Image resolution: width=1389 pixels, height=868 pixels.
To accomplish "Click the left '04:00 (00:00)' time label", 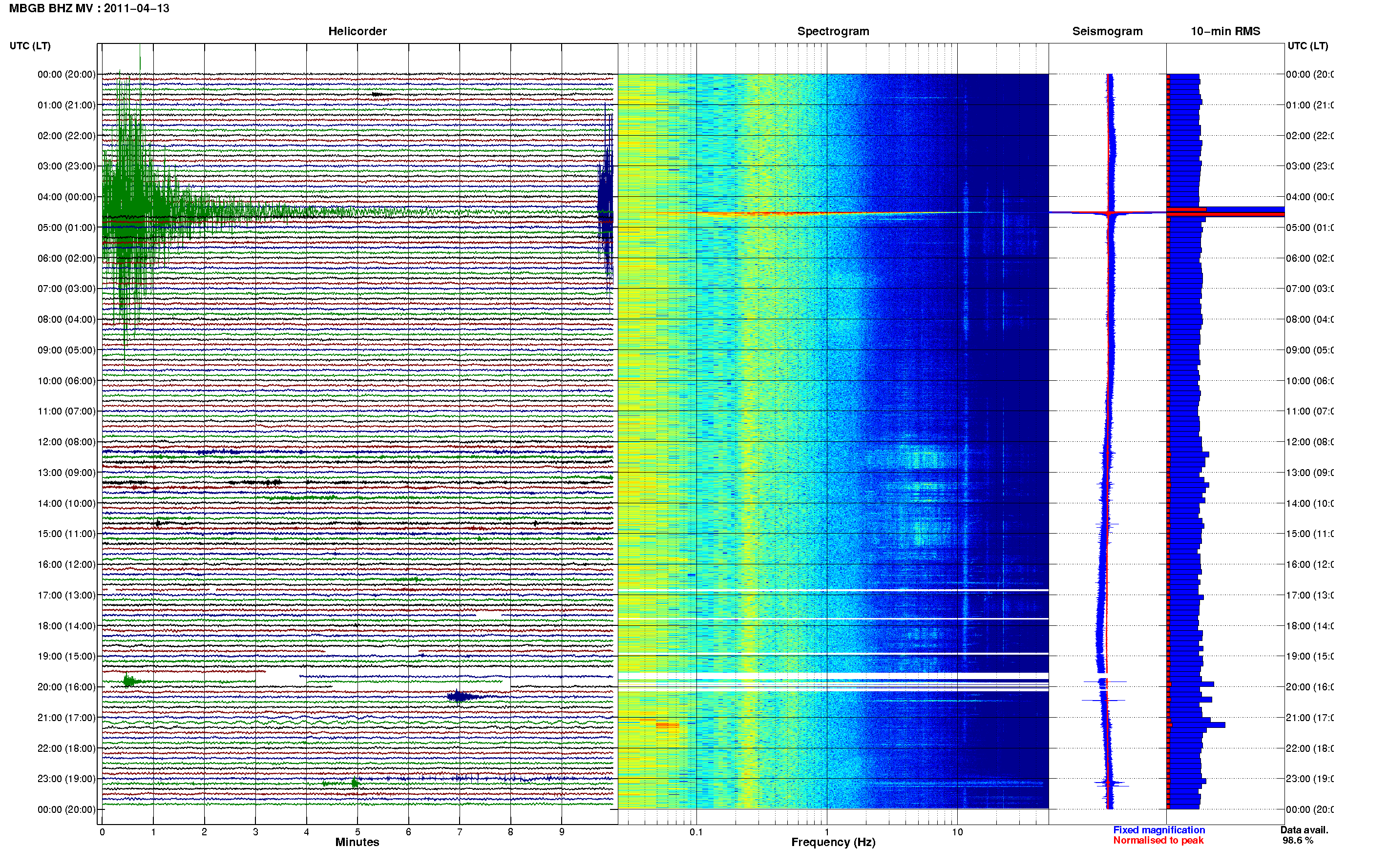I will point(66,197).
